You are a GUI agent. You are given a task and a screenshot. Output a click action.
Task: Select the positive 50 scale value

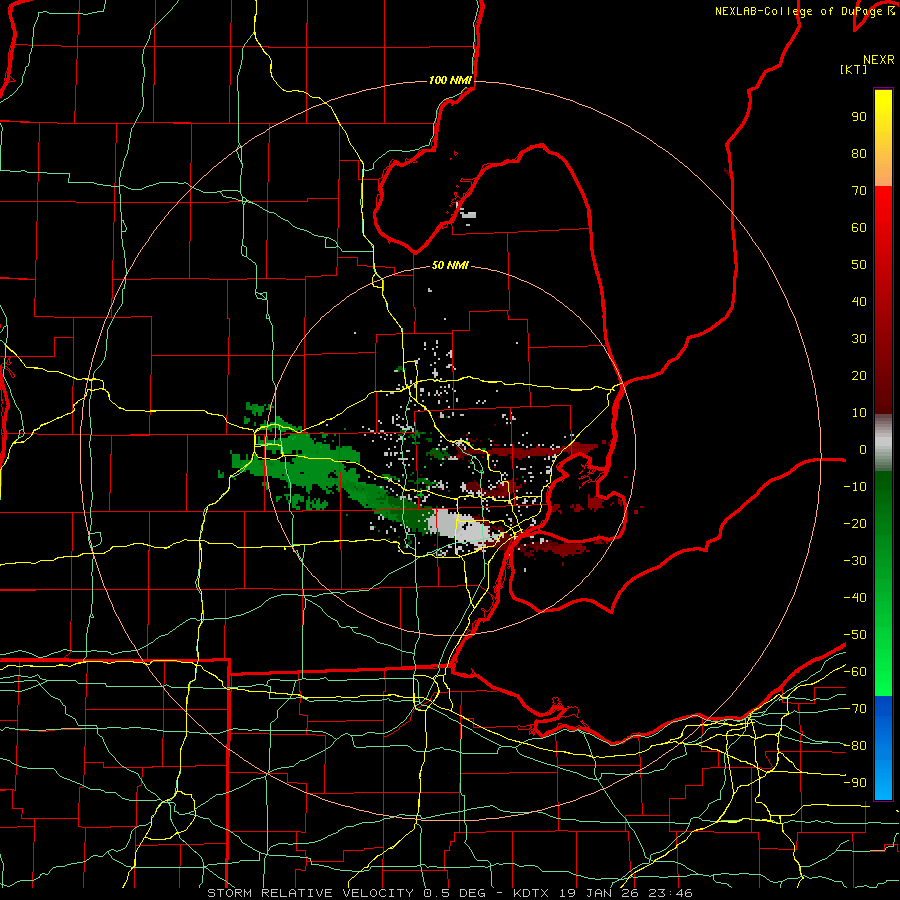point(859,265)
